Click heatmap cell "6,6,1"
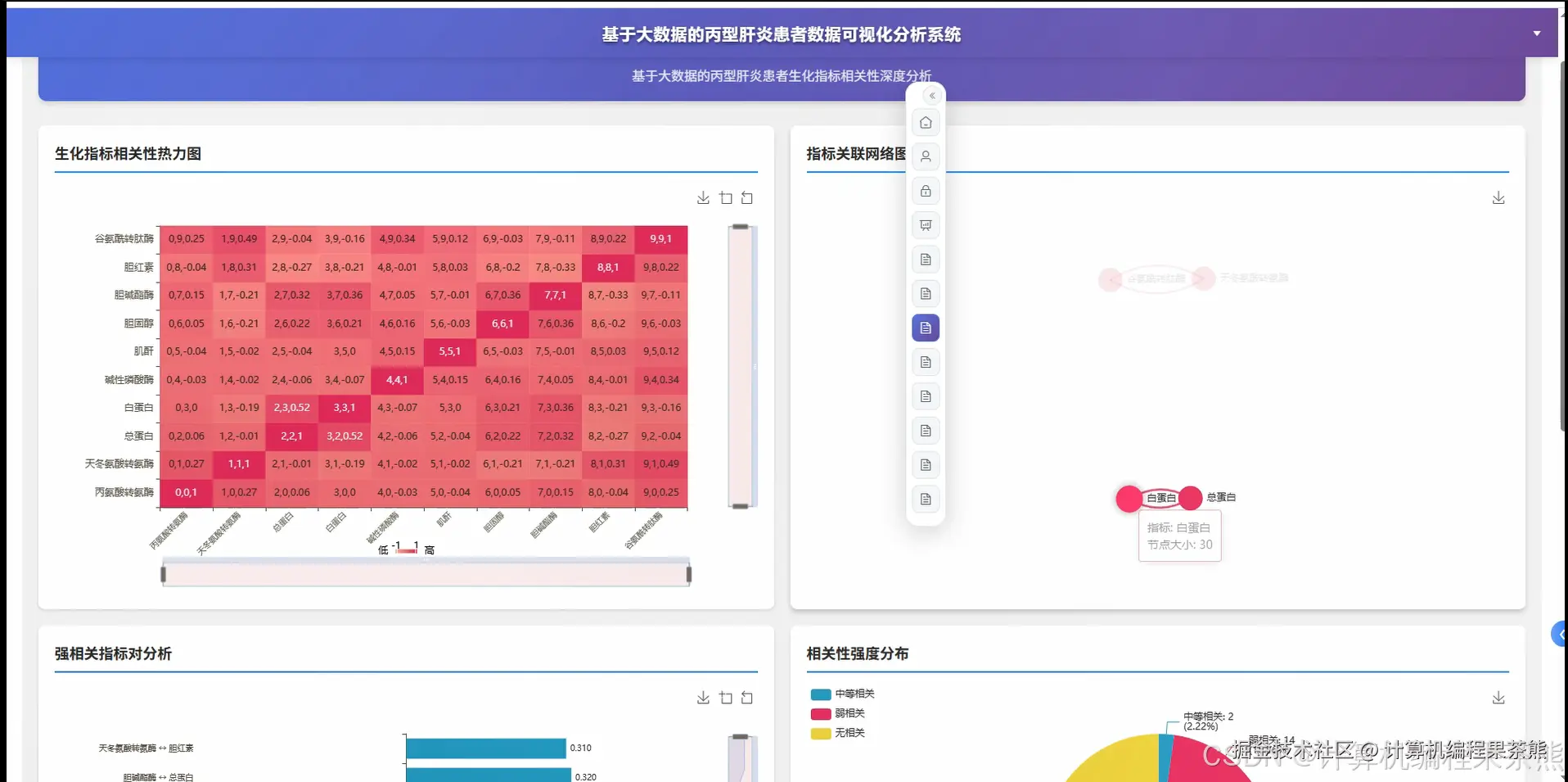Screen dimensions: 1568x782 pyautogui.click(x=502, y=323)
